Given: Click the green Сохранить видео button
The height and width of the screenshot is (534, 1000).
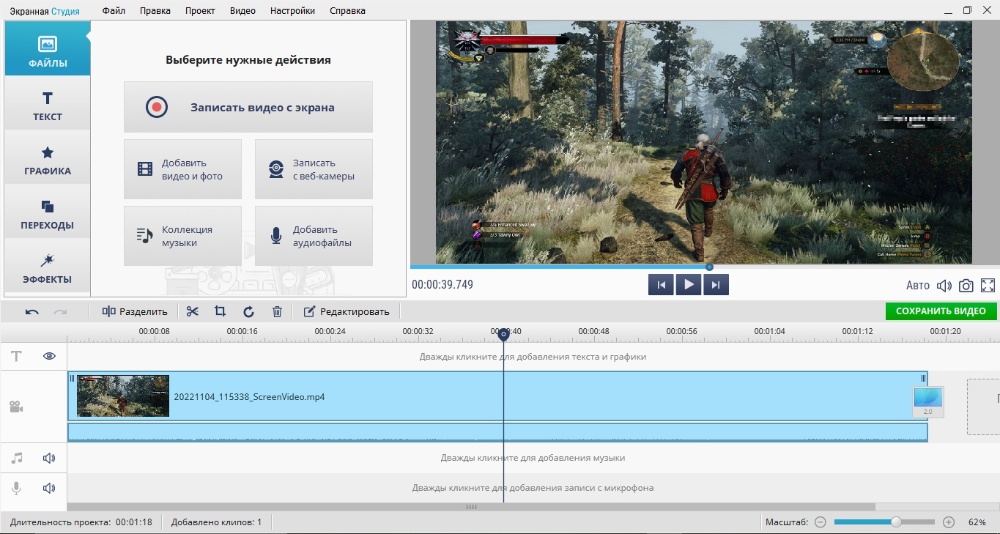Looking at the screenshot, I should pyautogui.click(x=941, y=311).
